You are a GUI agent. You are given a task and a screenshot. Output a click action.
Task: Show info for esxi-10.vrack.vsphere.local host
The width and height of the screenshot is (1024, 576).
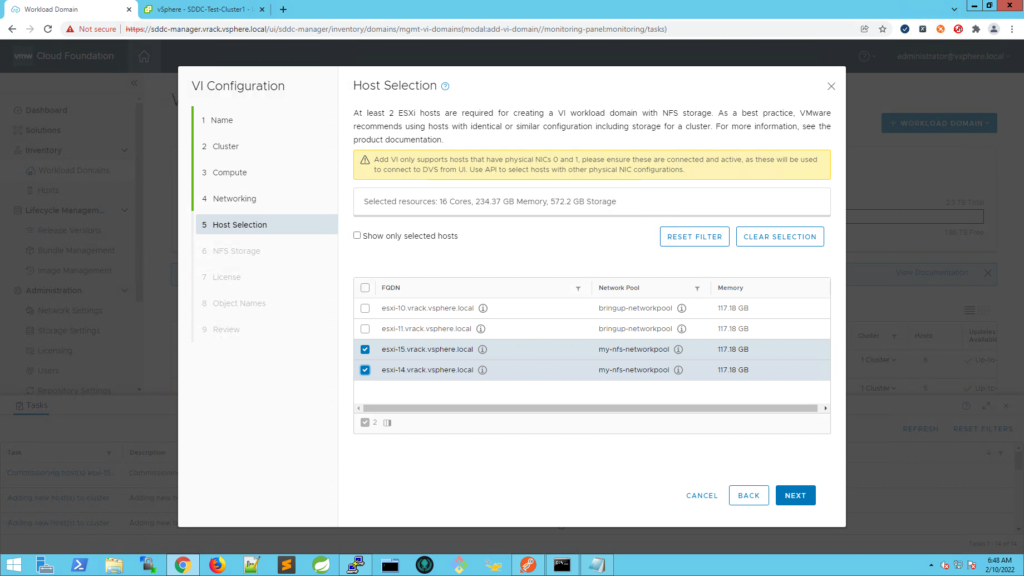pyautogui.click(x=483, y=308)
